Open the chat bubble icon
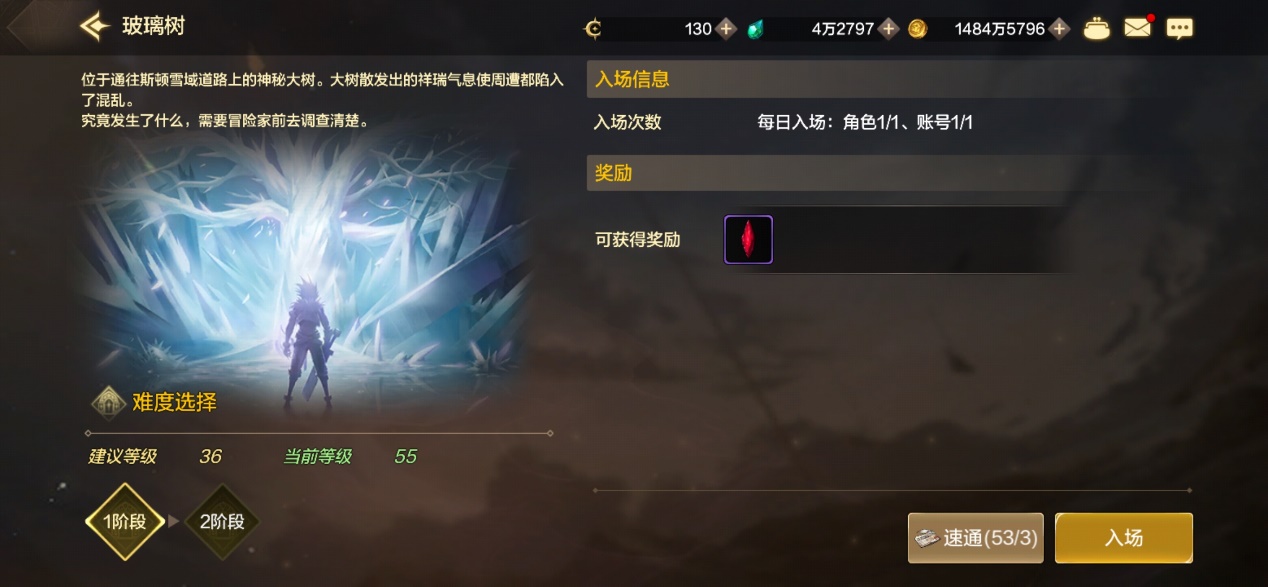The width and height of the screenshot is (1268, 587). coord(1180,29)
